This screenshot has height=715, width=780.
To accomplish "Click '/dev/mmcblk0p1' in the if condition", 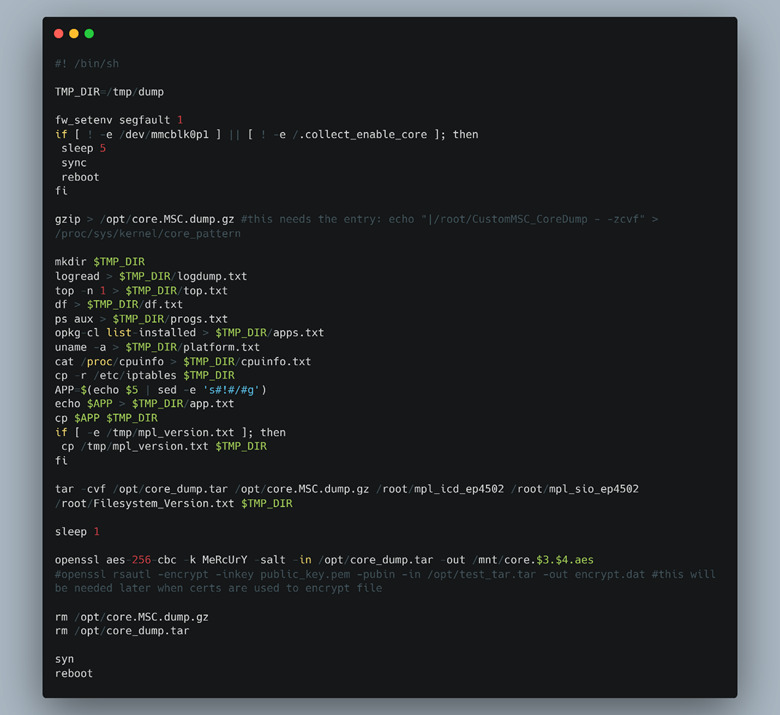I will tap(164, 134).
